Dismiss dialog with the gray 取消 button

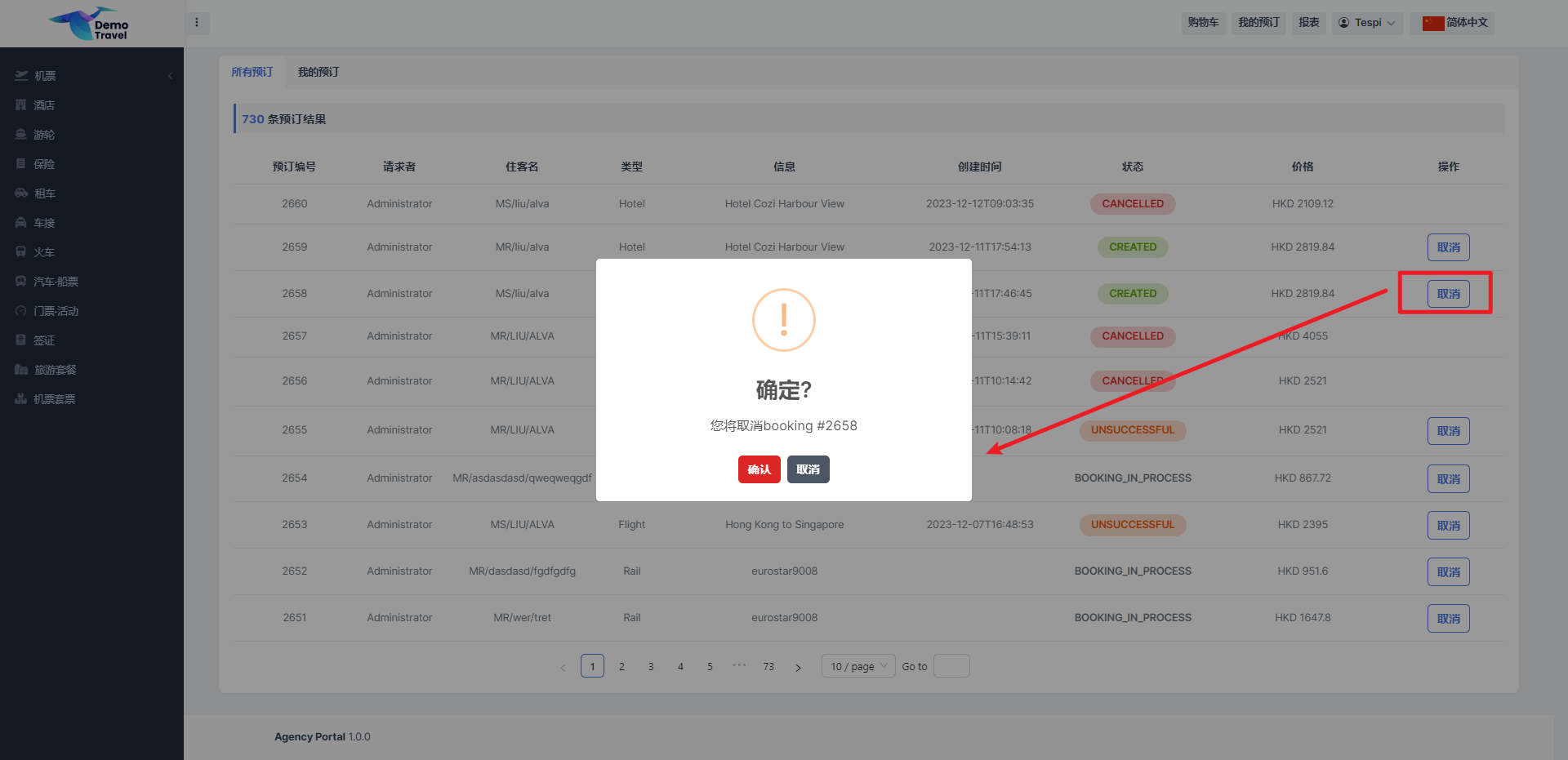[808, 469]
